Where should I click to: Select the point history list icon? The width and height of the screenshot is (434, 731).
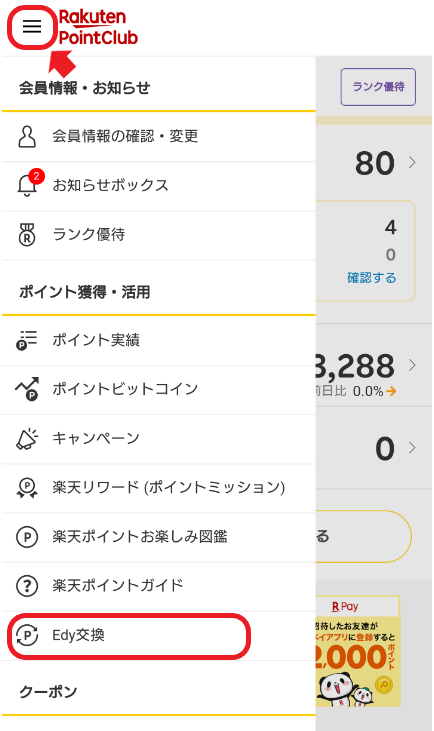[27, 340]
